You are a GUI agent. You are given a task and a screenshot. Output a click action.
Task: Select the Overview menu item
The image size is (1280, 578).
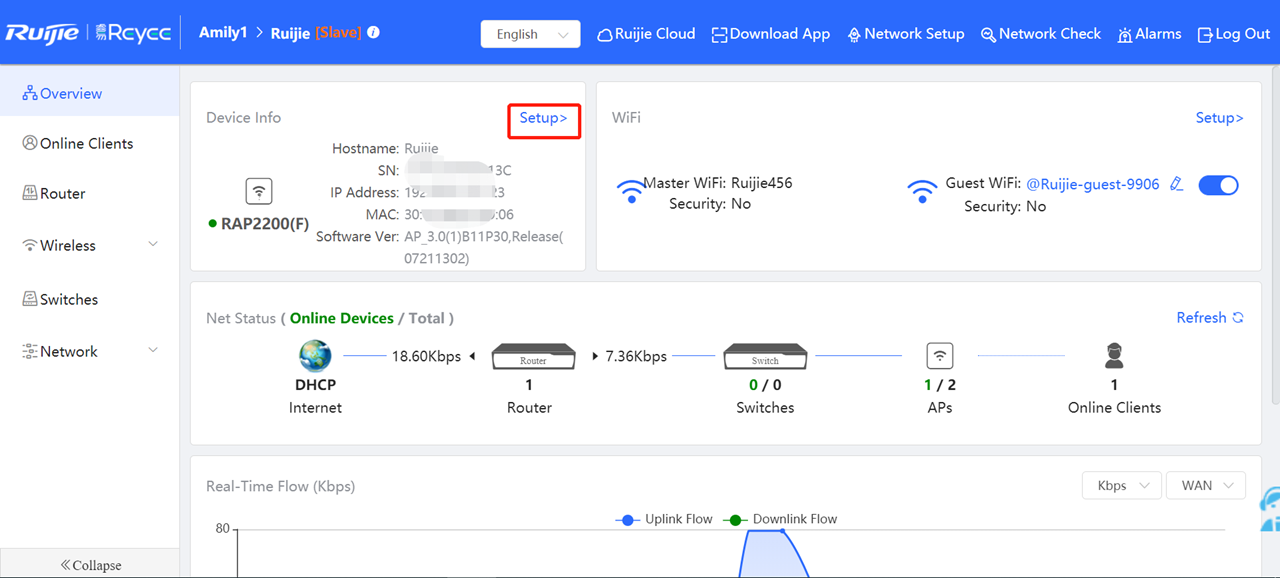tap(89, 93)
